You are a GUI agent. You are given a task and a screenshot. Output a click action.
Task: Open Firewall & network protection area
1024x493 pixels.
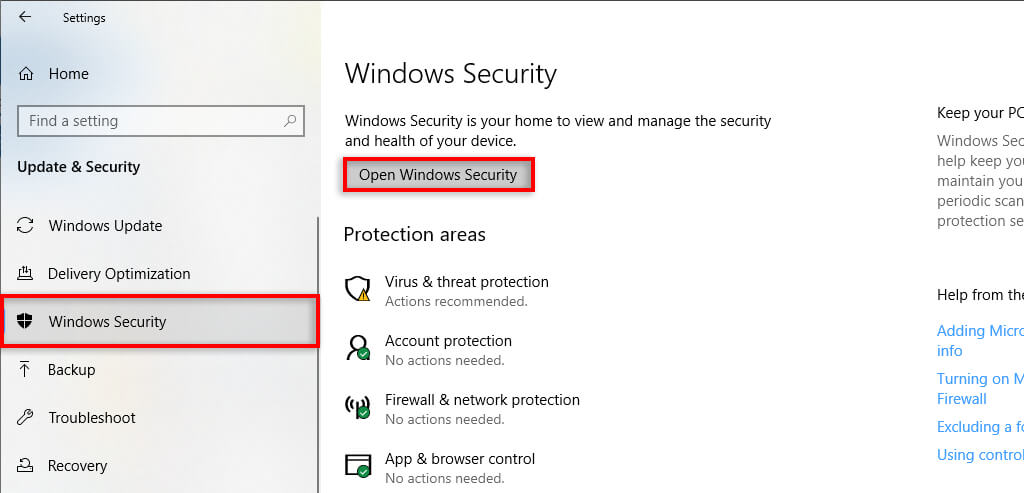[x=482, y=400]
